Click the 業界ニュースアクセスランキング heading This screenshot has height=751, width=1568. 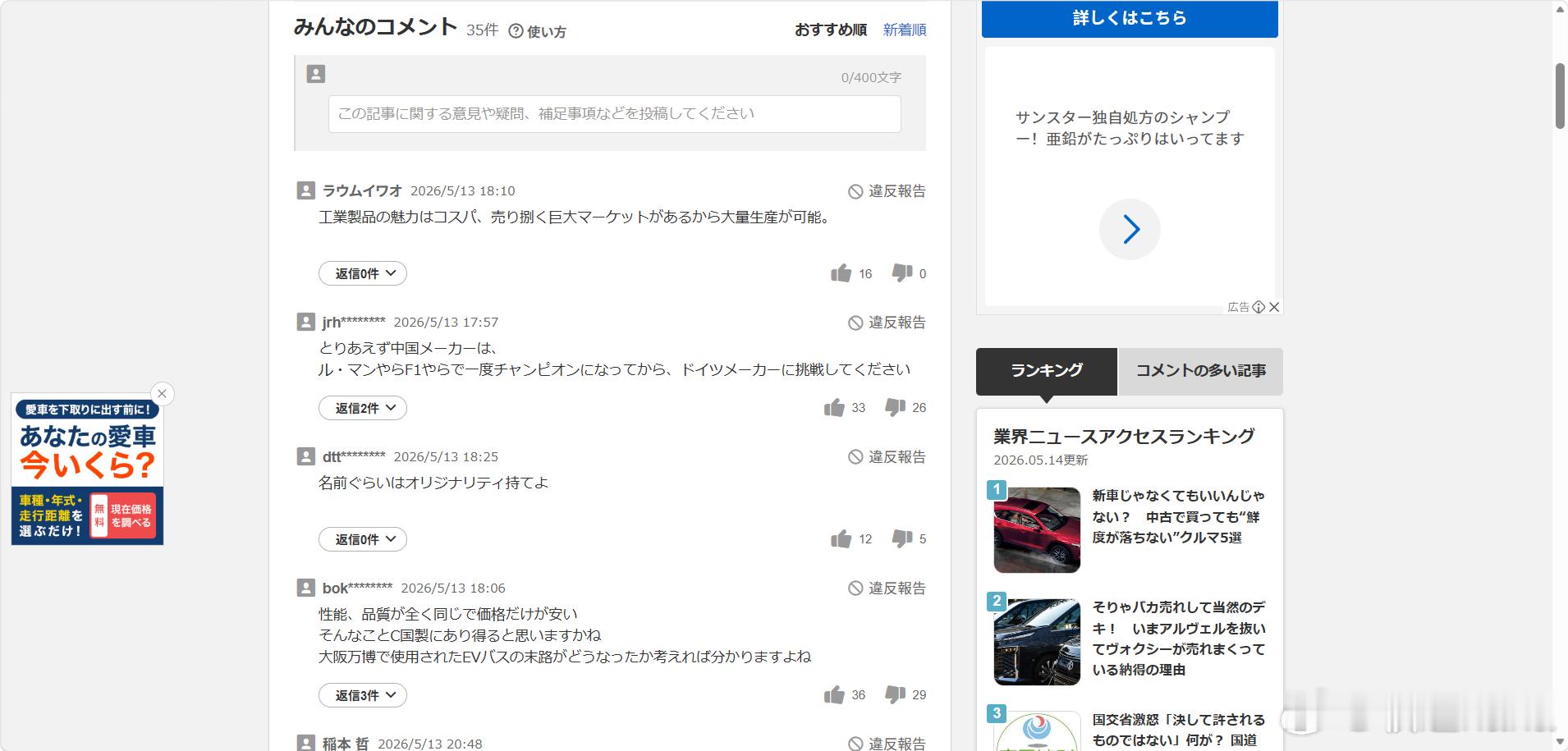[x=1124, y=436]
